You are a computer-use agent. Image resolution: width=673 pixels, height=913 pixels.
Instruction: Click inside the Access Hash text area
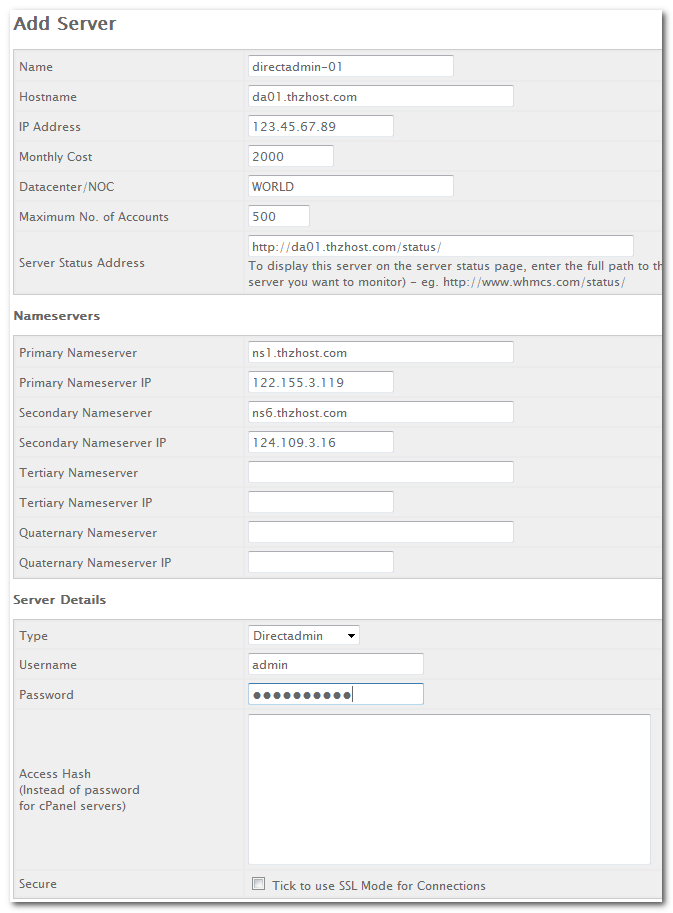coord(449,789)
